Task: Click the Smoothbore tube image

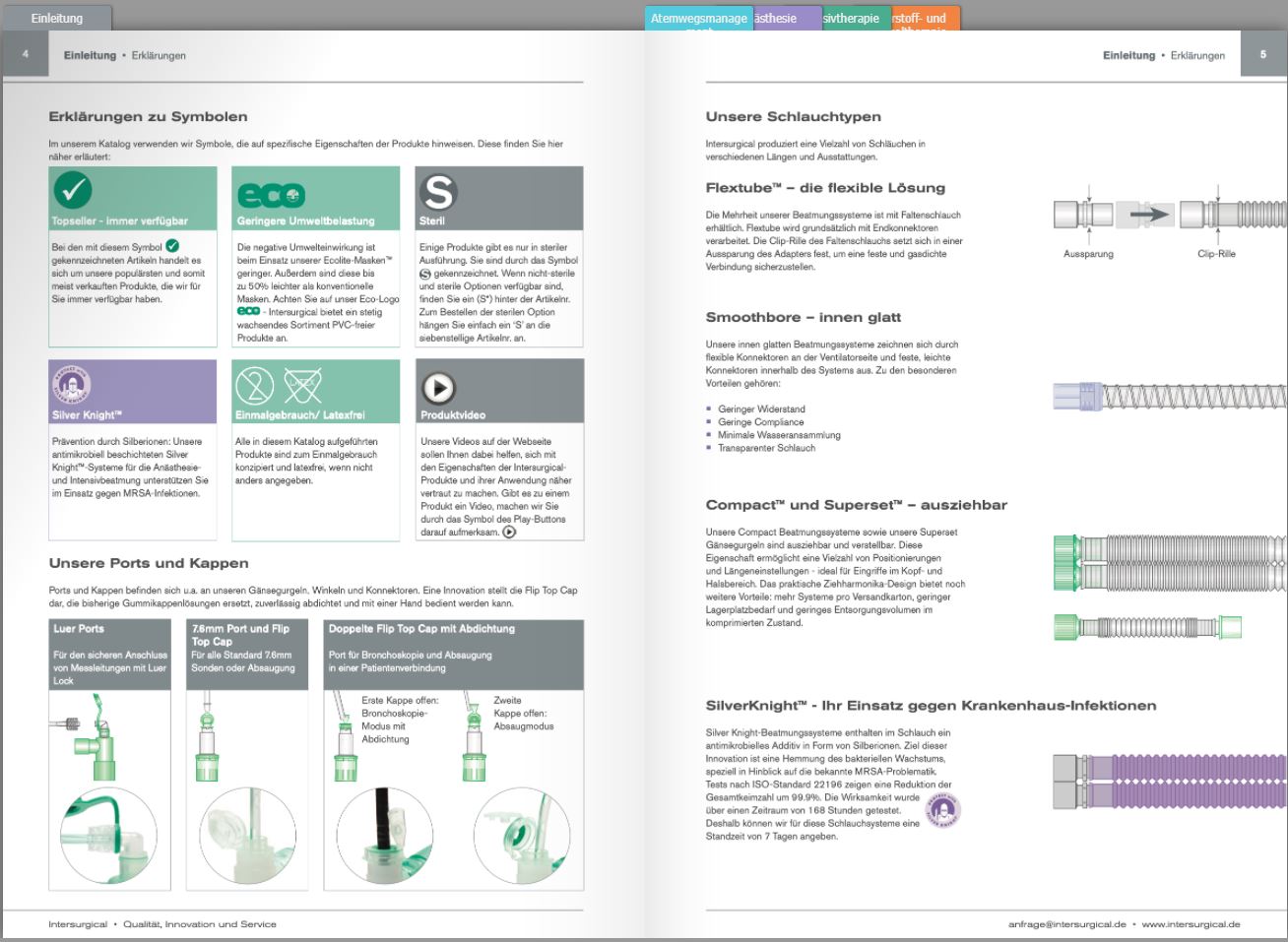Action: pyautogui.click(x=1169, y=397)
